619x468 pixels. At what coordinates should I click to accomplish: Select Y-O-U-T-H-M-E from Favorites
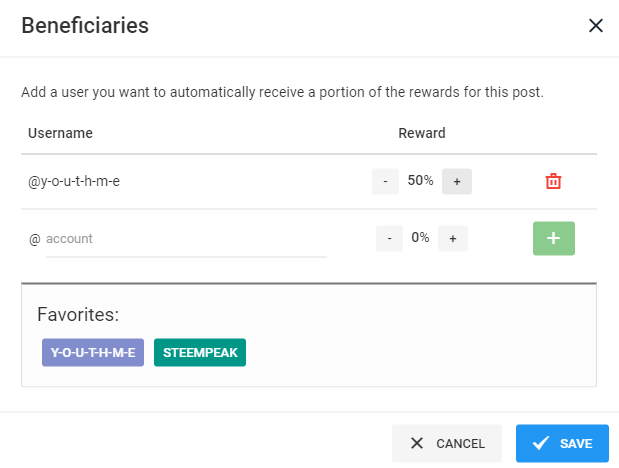coord(93,352)
